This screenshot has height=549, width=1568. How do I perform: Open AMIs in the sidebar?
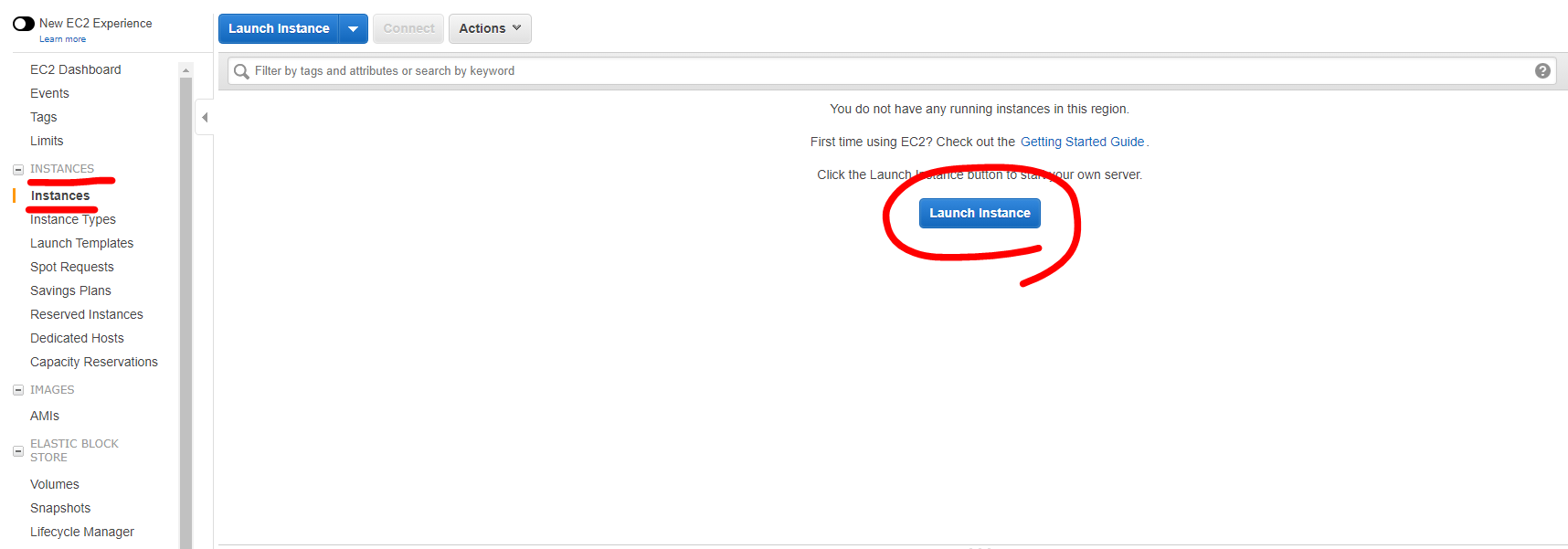(x=45, y=416)
